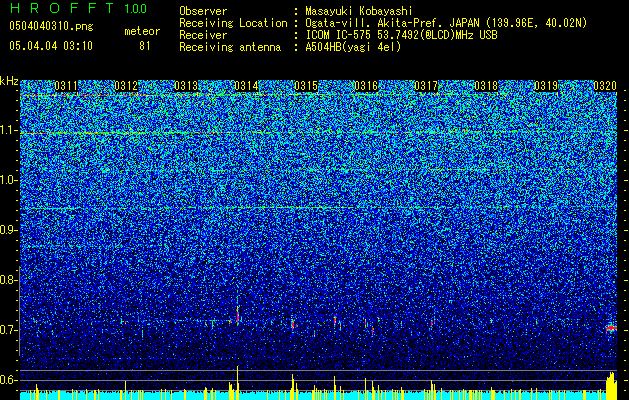629x400 pixels.
Task: Click the bright meteor echo below 0314
Action: [238, 316]
